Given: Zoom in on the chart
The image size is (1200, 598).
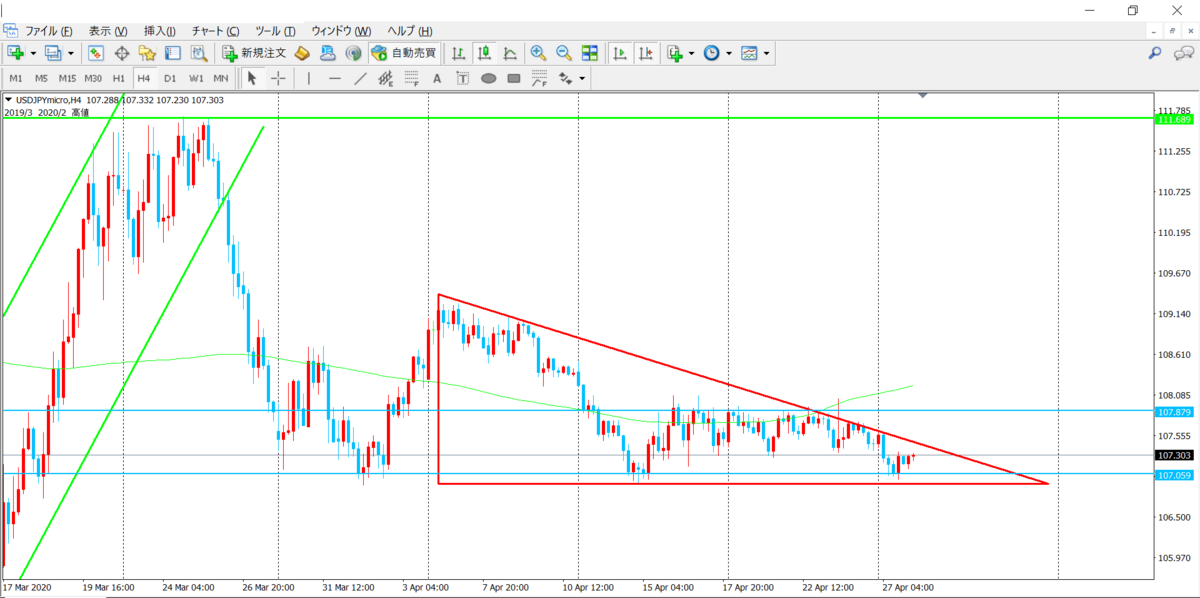Looking at the screenshot, I should [x=538, y=53].
